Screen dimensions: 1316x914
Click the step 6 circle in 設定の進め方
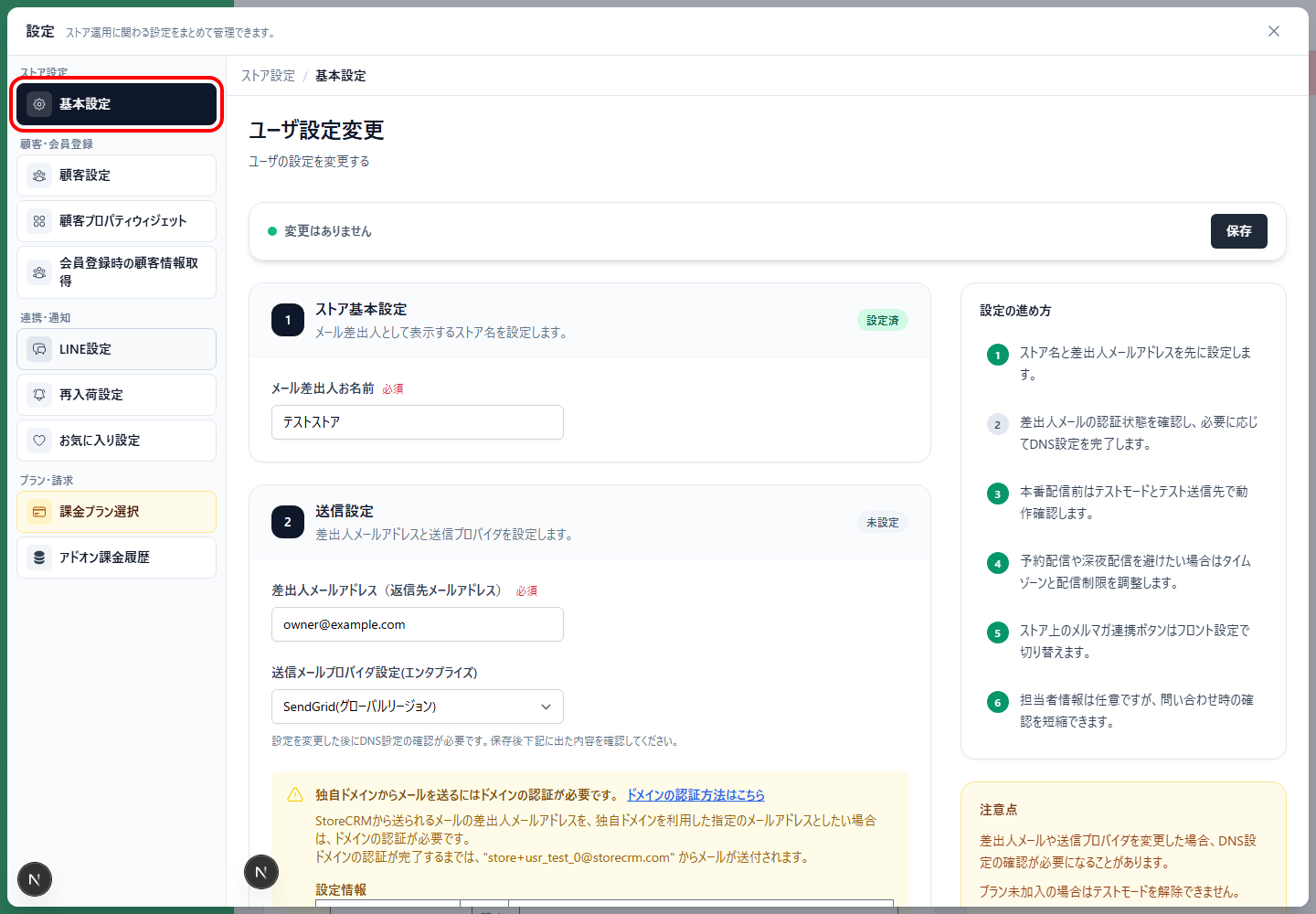click(998, 702)
